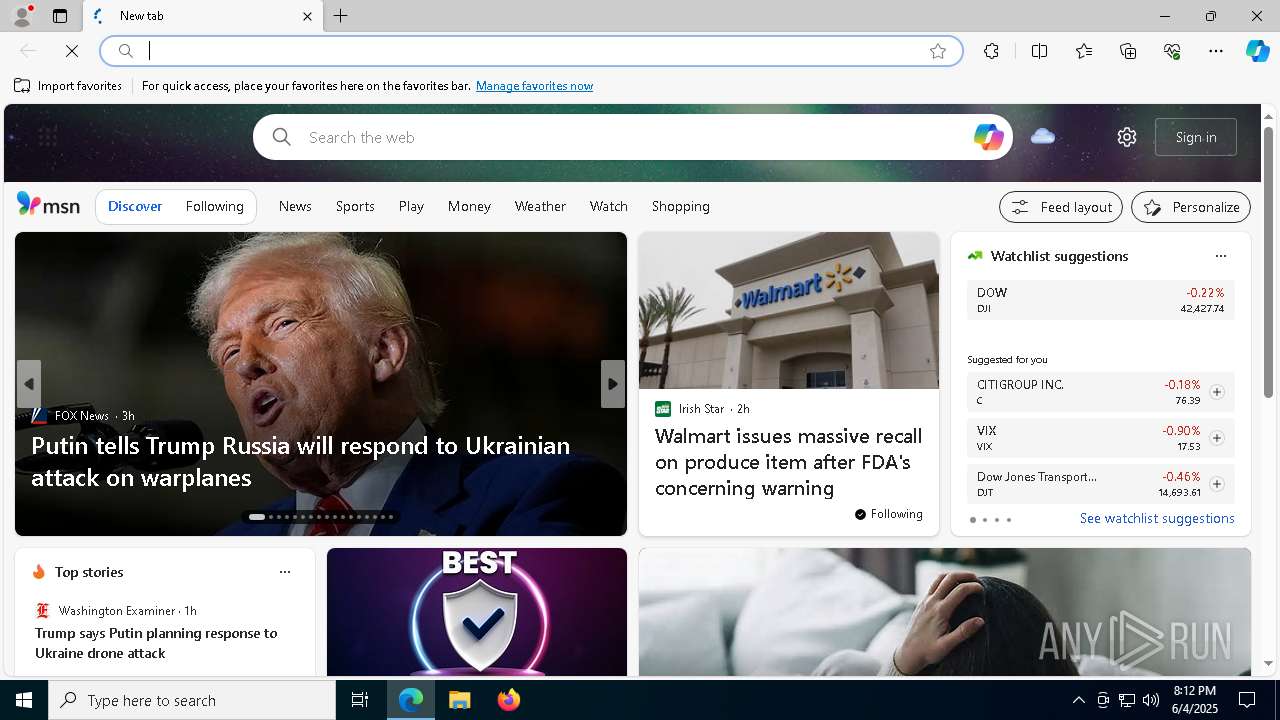1280x720 pixels.
Task: Go to next carousel story
Action: click(613, 384)
